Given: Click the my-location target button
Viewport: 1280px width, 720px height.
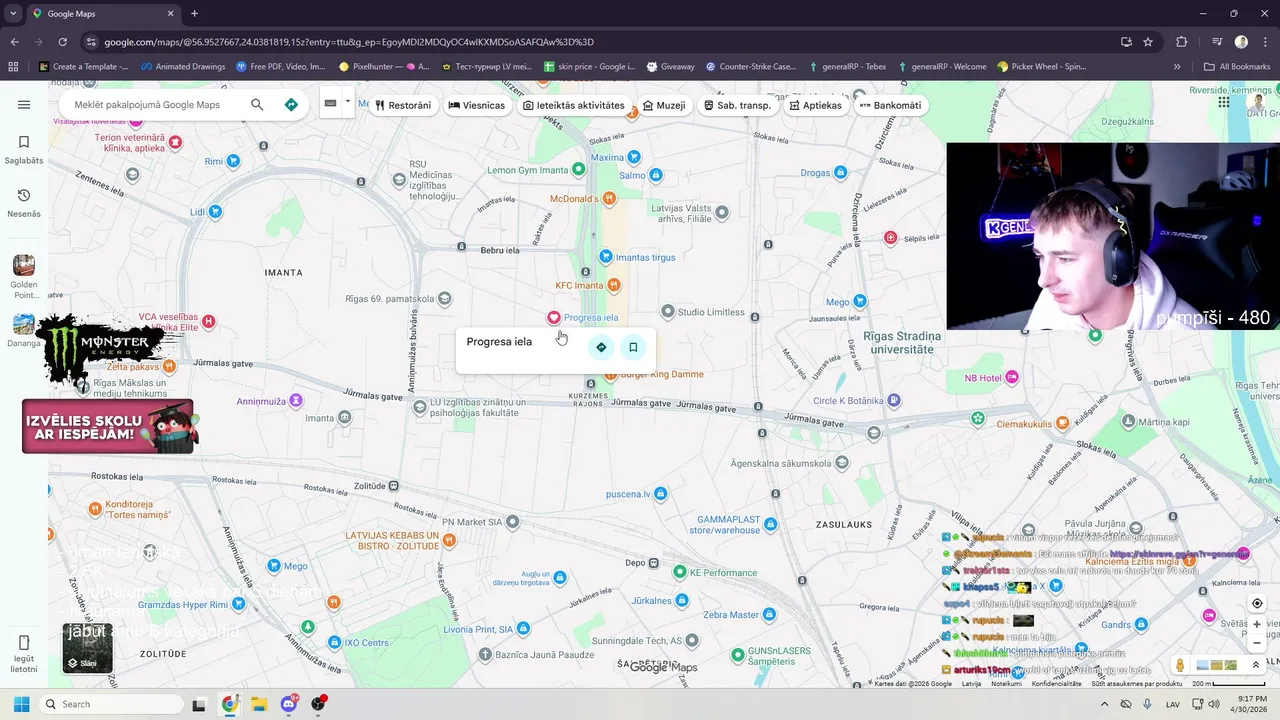Looking at the screenshot, I should (x=1257, y=603).
